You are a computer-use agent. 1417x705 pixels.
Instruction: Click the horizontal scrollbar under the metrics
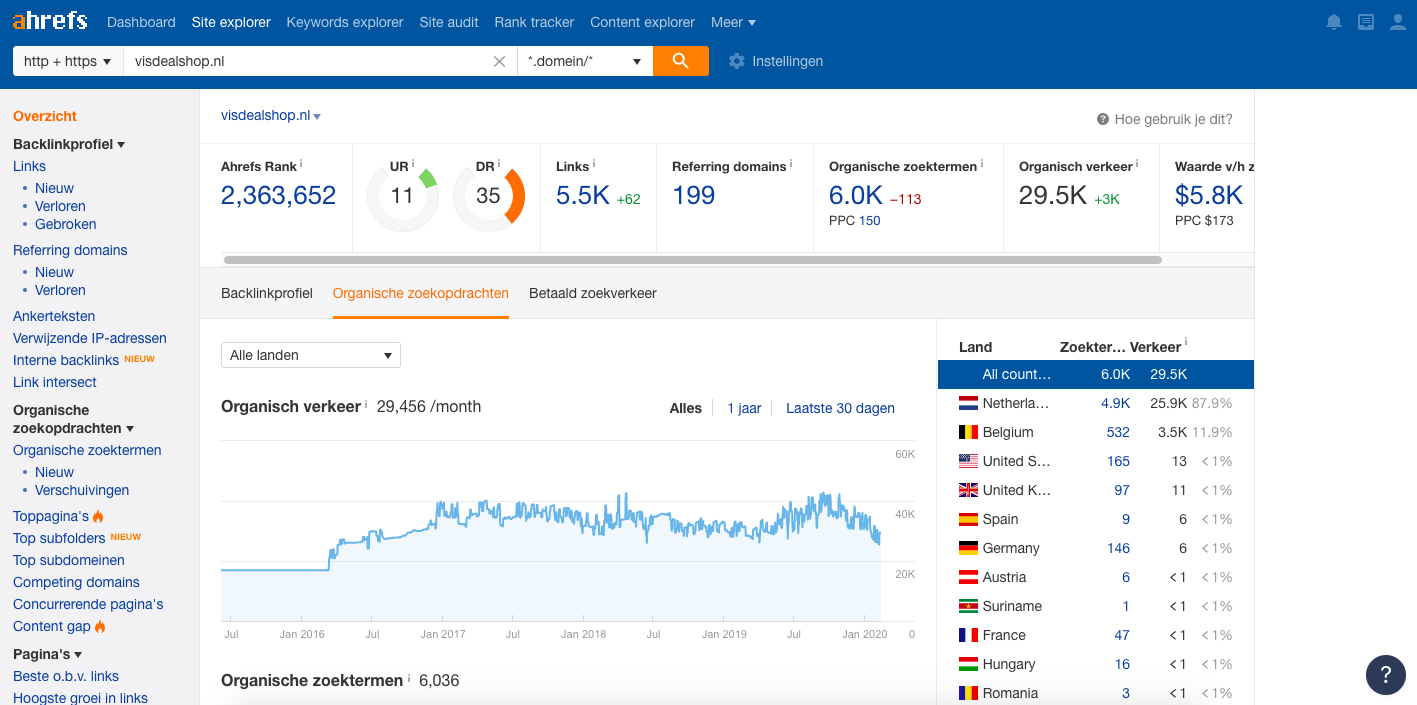(x=692, y=260)
